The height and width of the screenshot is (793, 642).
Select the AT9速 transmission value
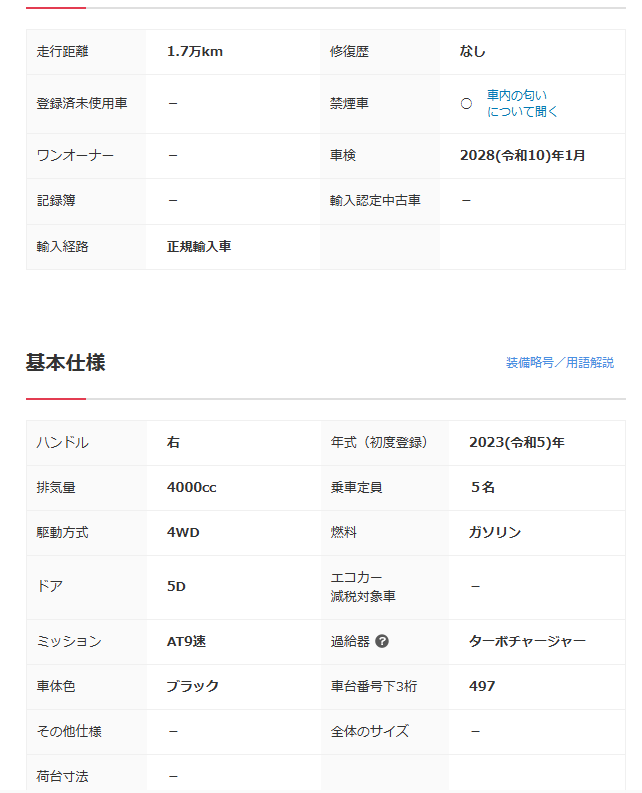tap(186, 642)
